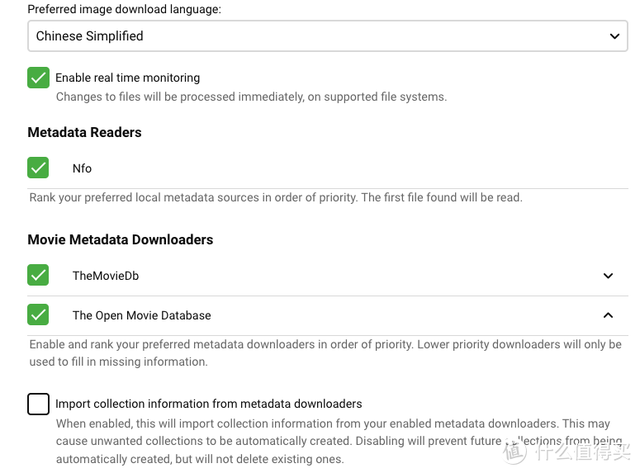Screen dimensions: 640x473
Task: Move TheMovieDb down with chevron arrow
Action: pos(608,276)
